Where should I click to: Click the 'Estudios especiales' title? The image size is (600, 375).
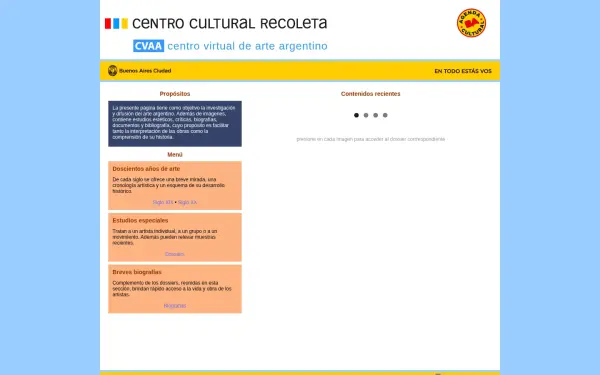140,220
